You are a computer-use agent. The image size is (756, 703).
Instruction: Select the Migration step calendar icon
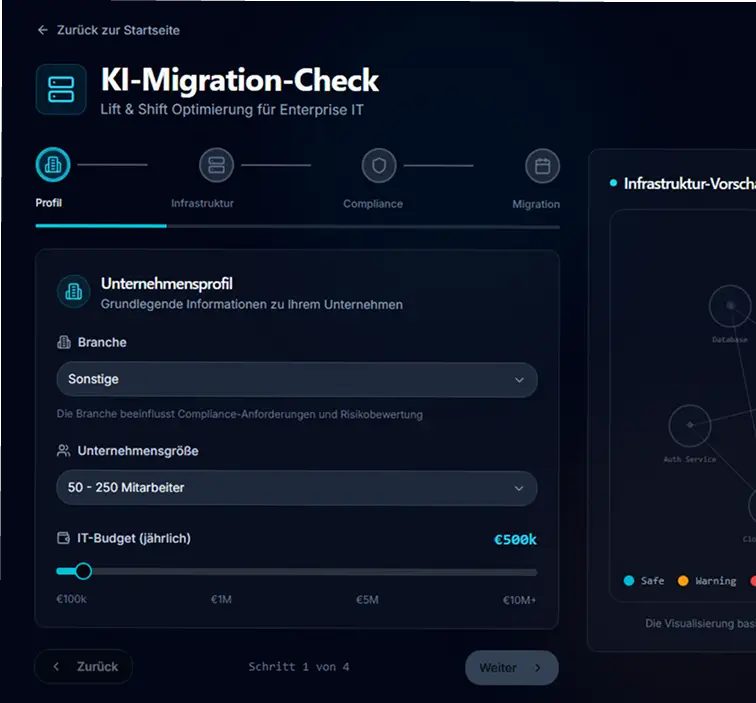[542, 166]
